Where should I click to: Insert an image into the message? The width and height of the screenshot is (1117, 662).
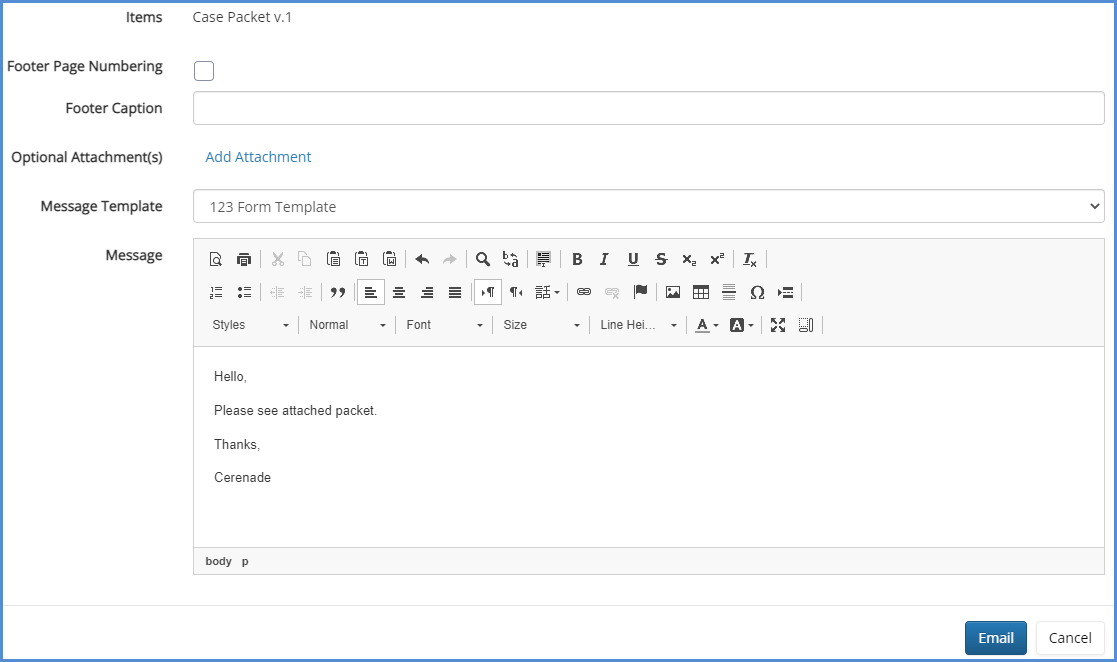click(673, 292)
